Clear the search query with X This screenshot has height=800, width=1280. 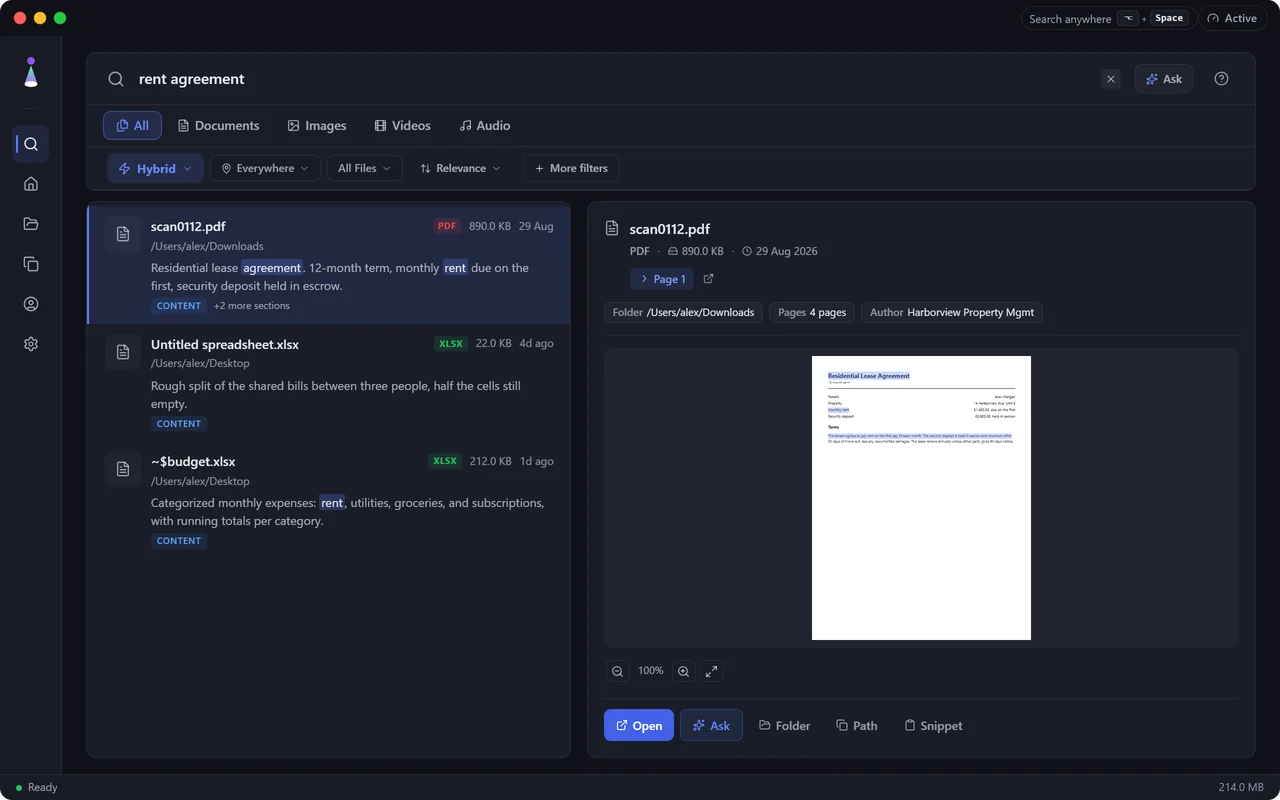[x=1110, y=79]
